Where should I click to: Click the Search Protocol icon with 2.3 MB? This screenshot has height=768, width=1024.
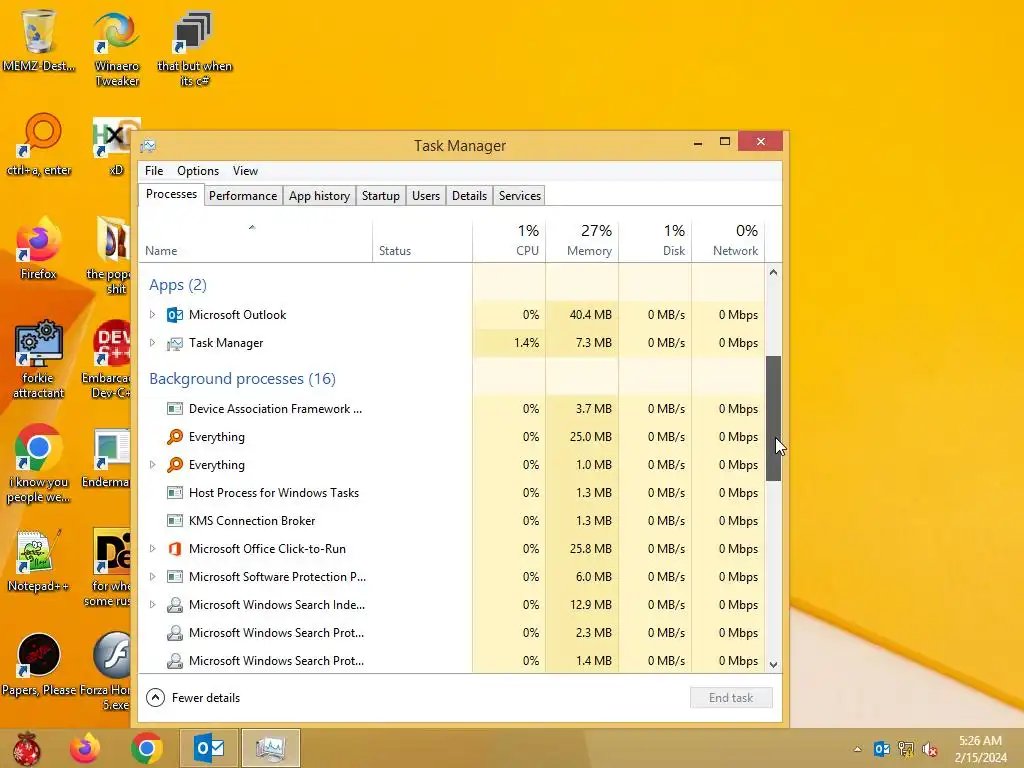(x=174, y=633)
